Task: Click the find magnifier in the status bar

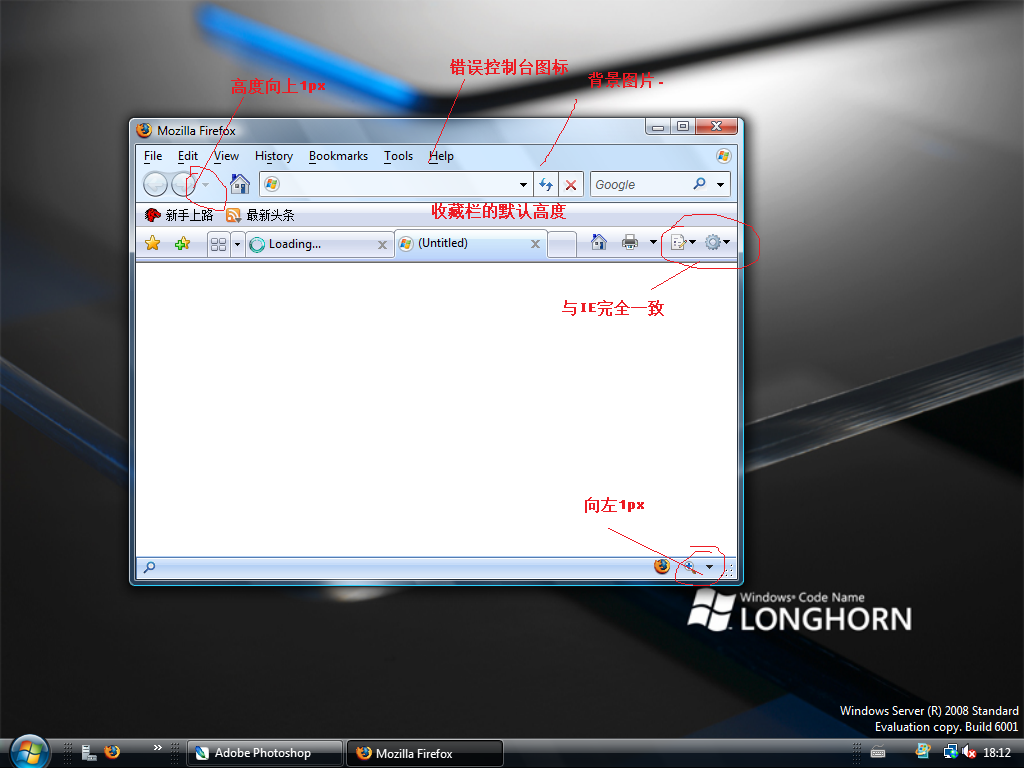Action: pos(150,567)
